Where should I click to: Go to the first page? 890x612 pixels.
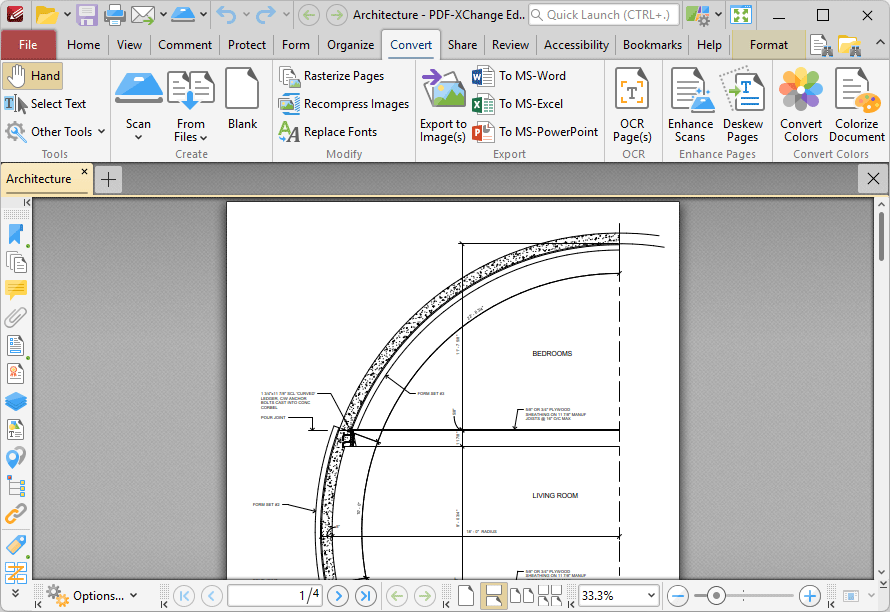[184, 596]
